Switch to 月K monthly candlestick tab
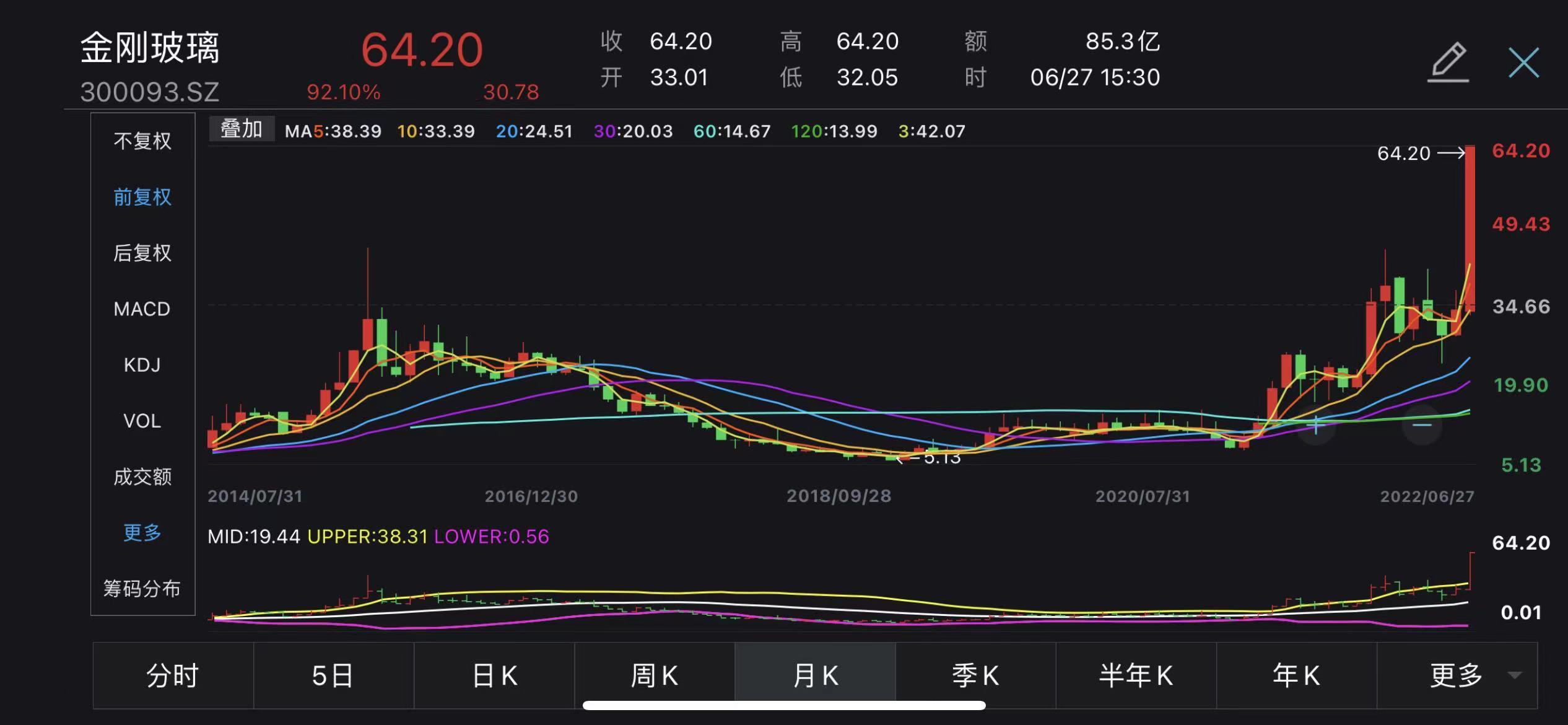Screen dimensions: 1568x725 [815, 675]
